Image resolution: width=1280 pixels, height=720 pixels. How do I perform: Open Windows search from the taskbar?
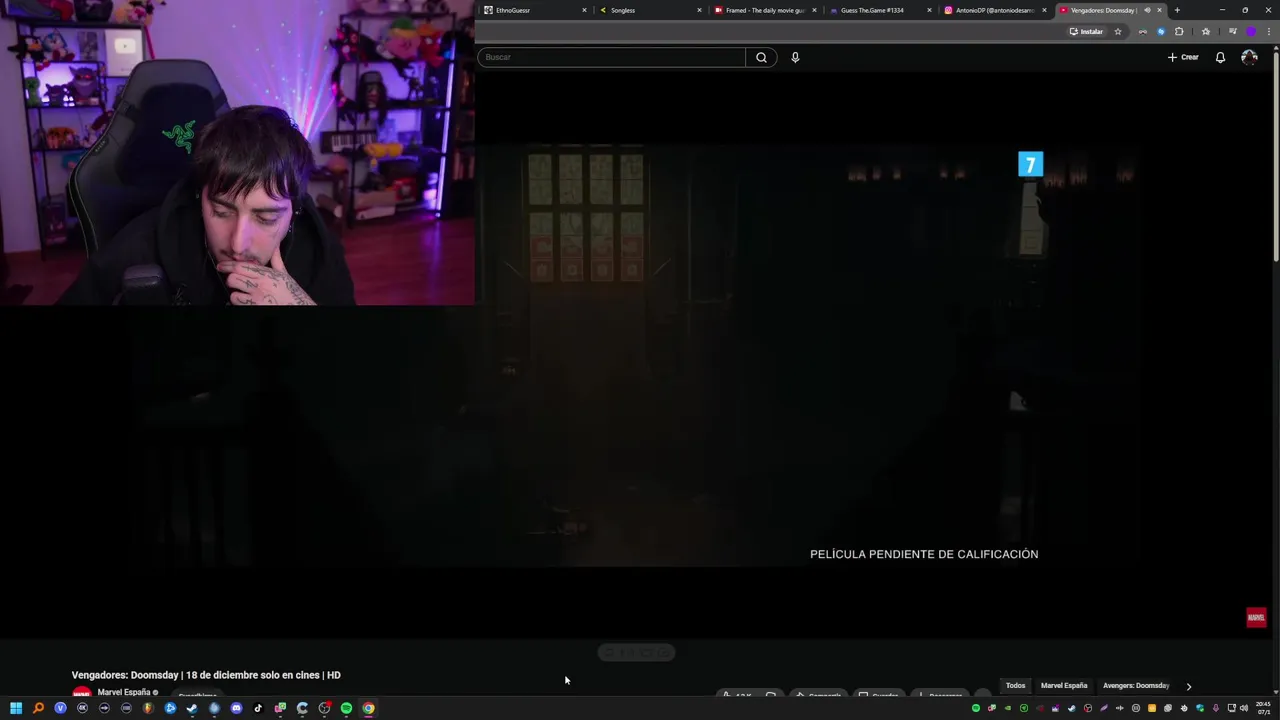[x=38, y=708]
